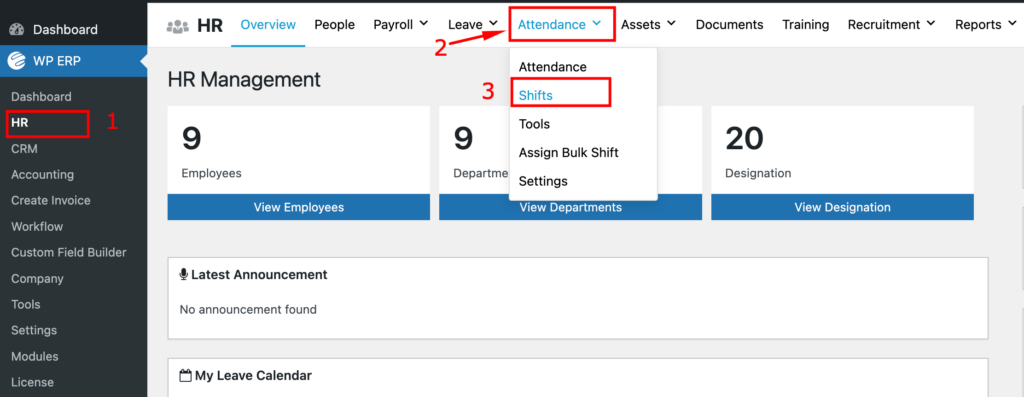Select Tools in the Attendance dropdown

pyautogui.click(x=534, y=124)
